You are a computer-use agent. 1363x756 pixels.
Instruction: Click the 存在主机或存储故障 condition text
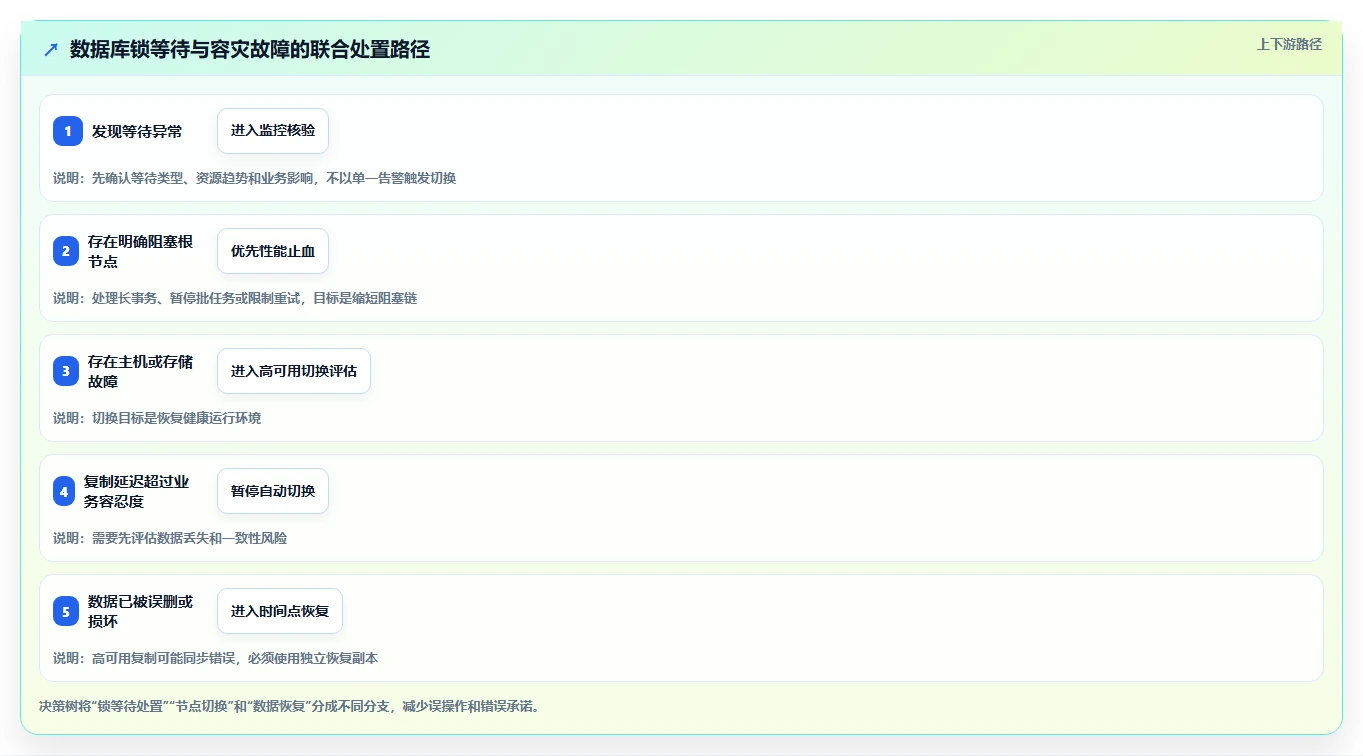(x=141, y=371)
